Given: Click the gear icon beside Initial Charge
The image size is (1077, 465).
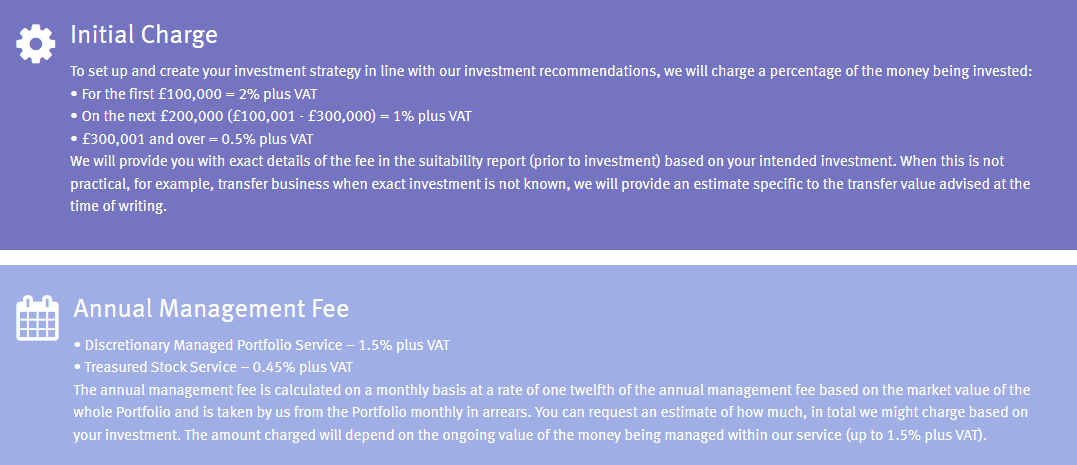Looking at the screenshot, I should pos(36,44).
